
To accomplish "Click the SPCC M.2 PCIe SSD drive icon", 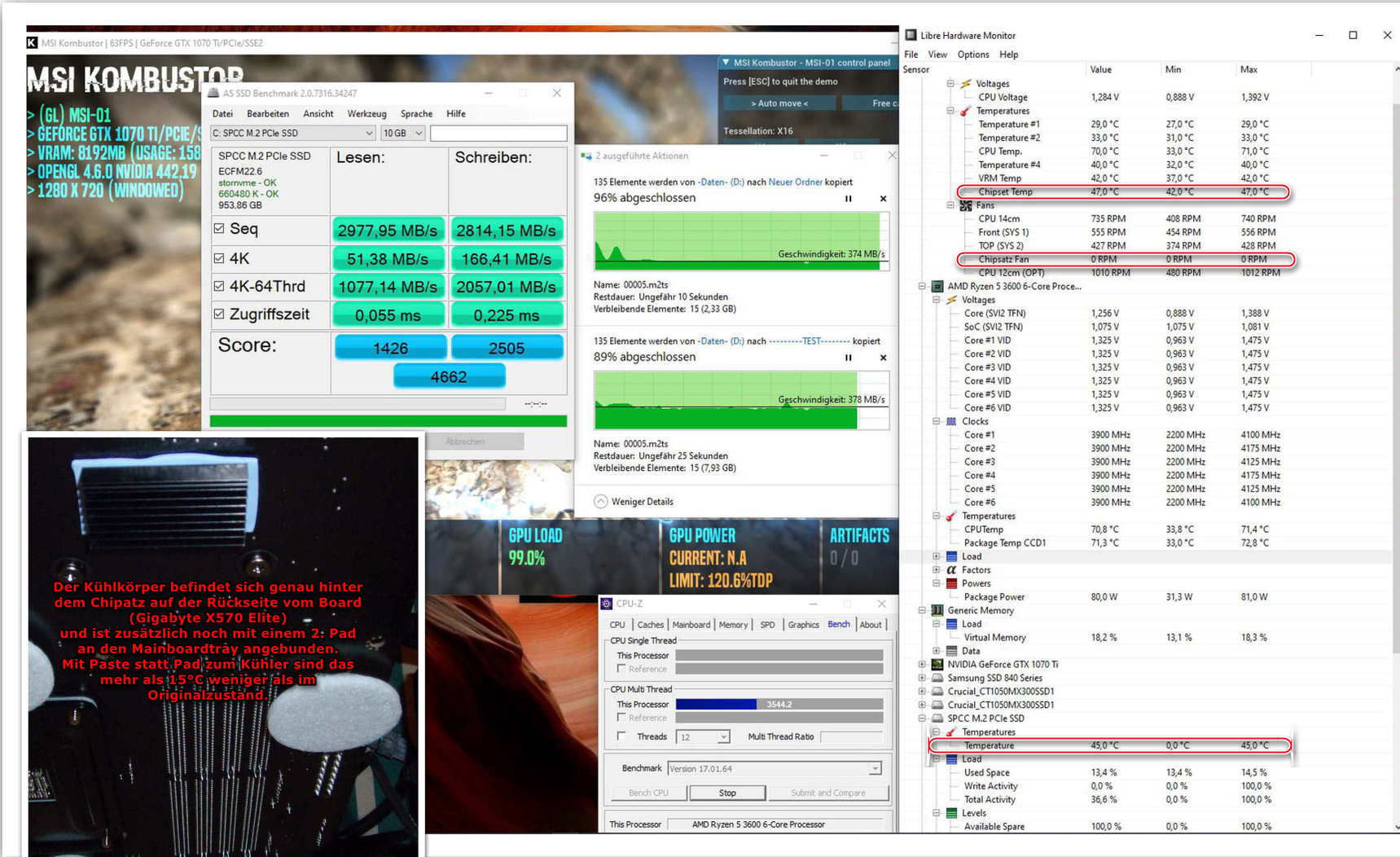I will click(x=937, y=719).
